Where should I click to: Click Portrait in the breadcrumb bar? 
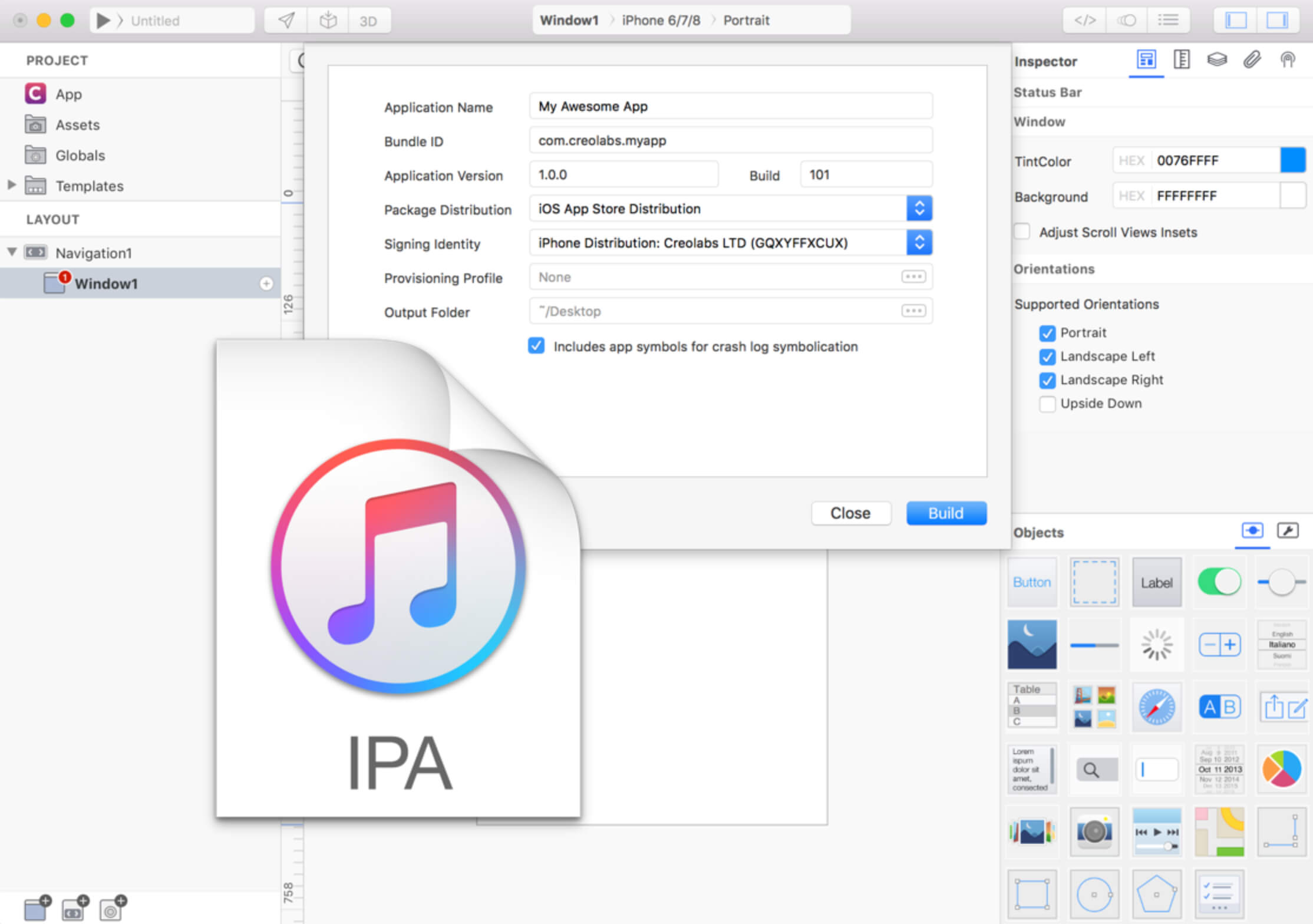coord(746,21)
